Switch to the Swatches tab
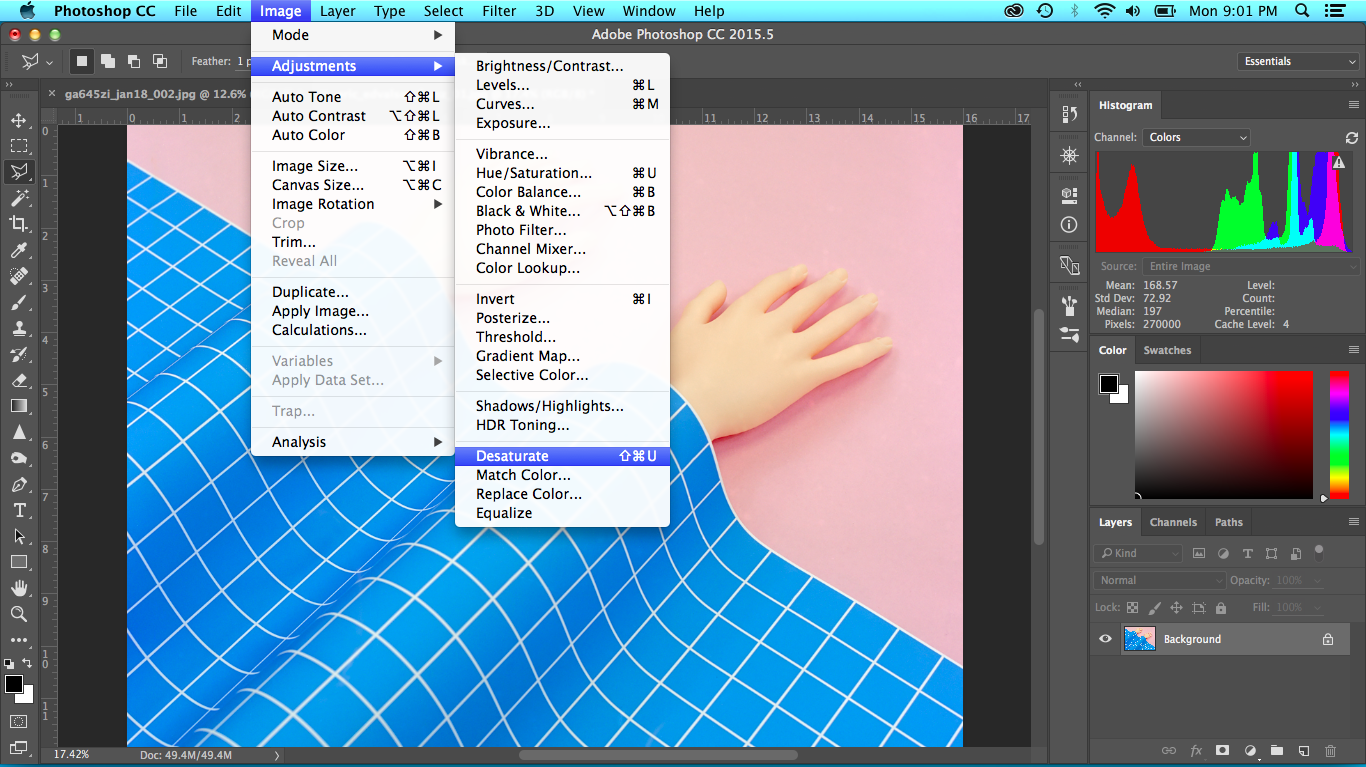The height and width of the screenshot is (767, 1366). (x=1167, y=350)
